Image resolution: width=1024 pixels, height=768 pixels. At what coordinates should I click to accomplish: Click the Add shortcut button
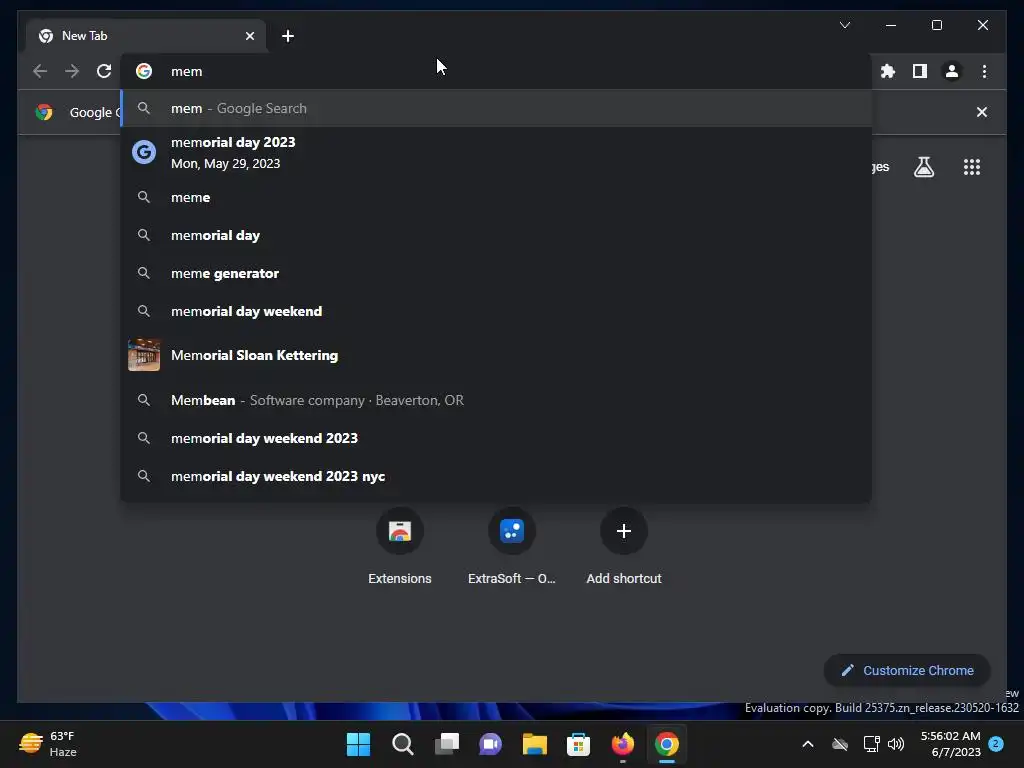(624, 547)
